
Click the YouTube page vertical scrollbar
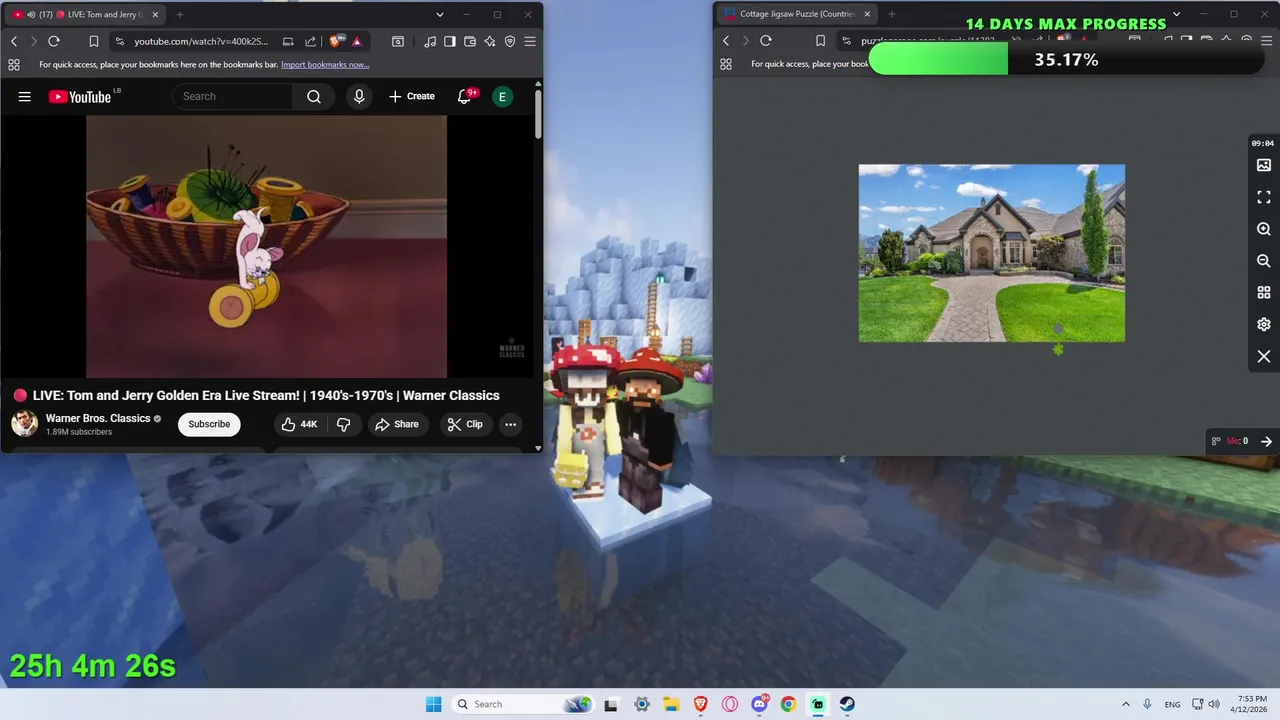pyautogui.click(x=538, y=115)
